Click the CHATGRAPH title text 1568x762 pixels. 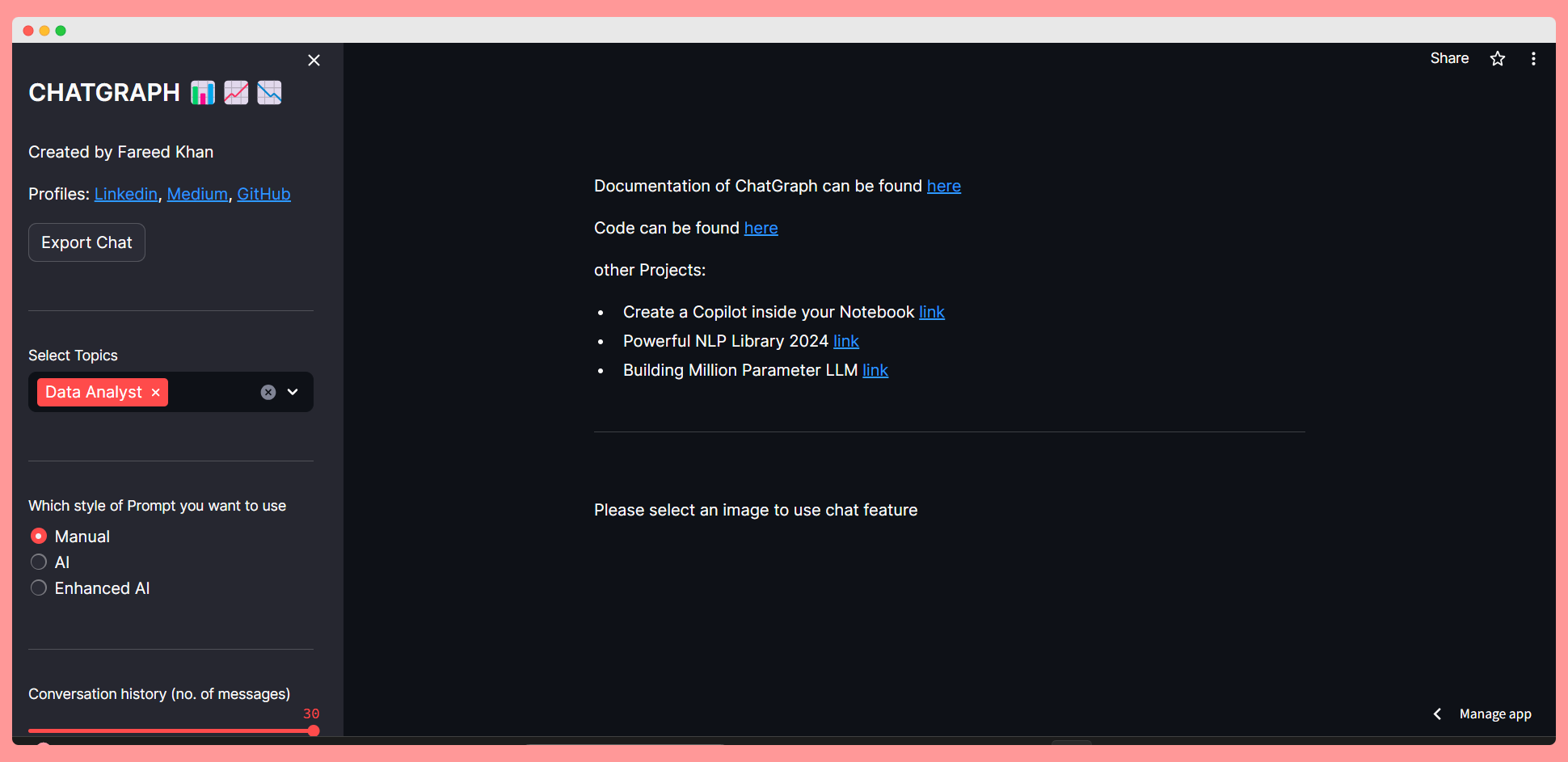(104, 93)
